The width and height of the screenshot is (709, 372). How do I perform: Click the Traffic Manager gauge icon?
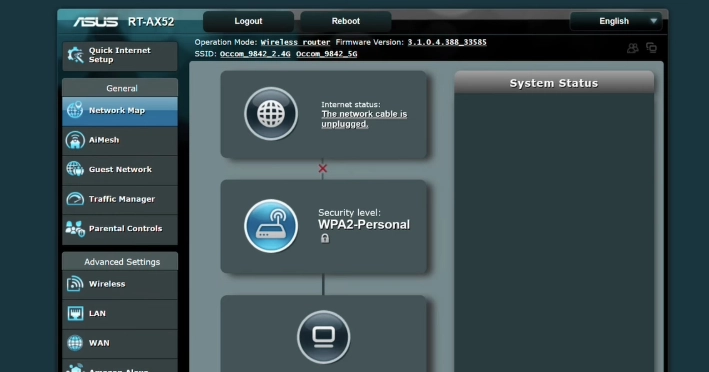tap(75, 199)
